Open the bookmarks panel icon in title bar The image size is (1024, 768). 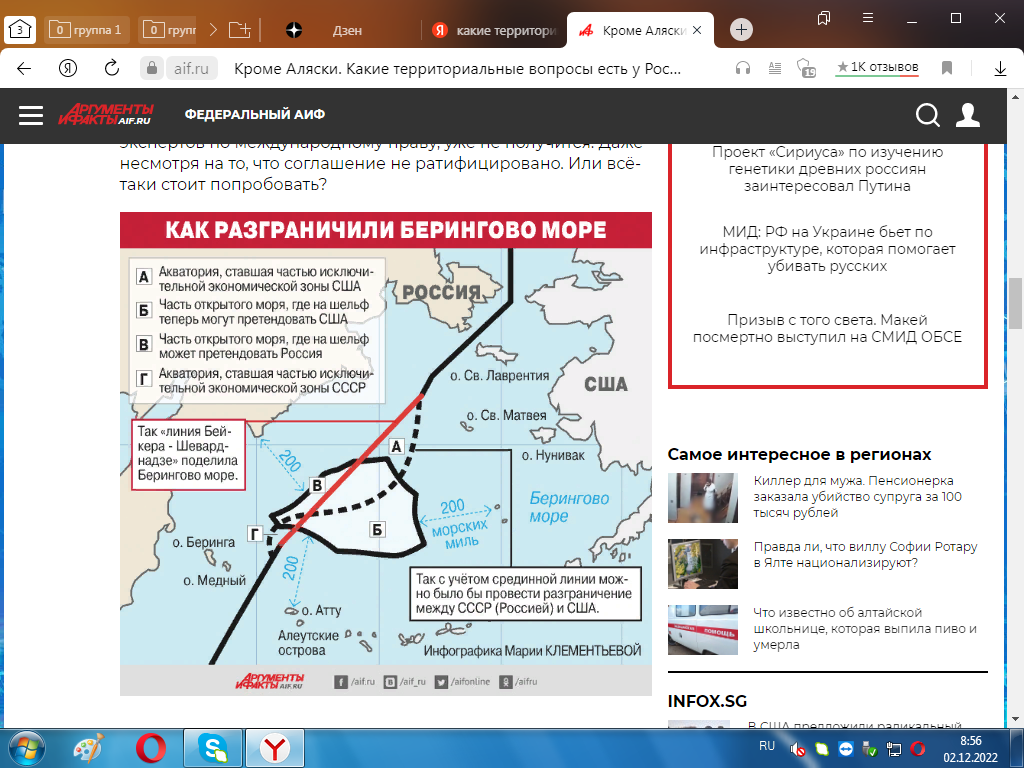coord(824,18)
